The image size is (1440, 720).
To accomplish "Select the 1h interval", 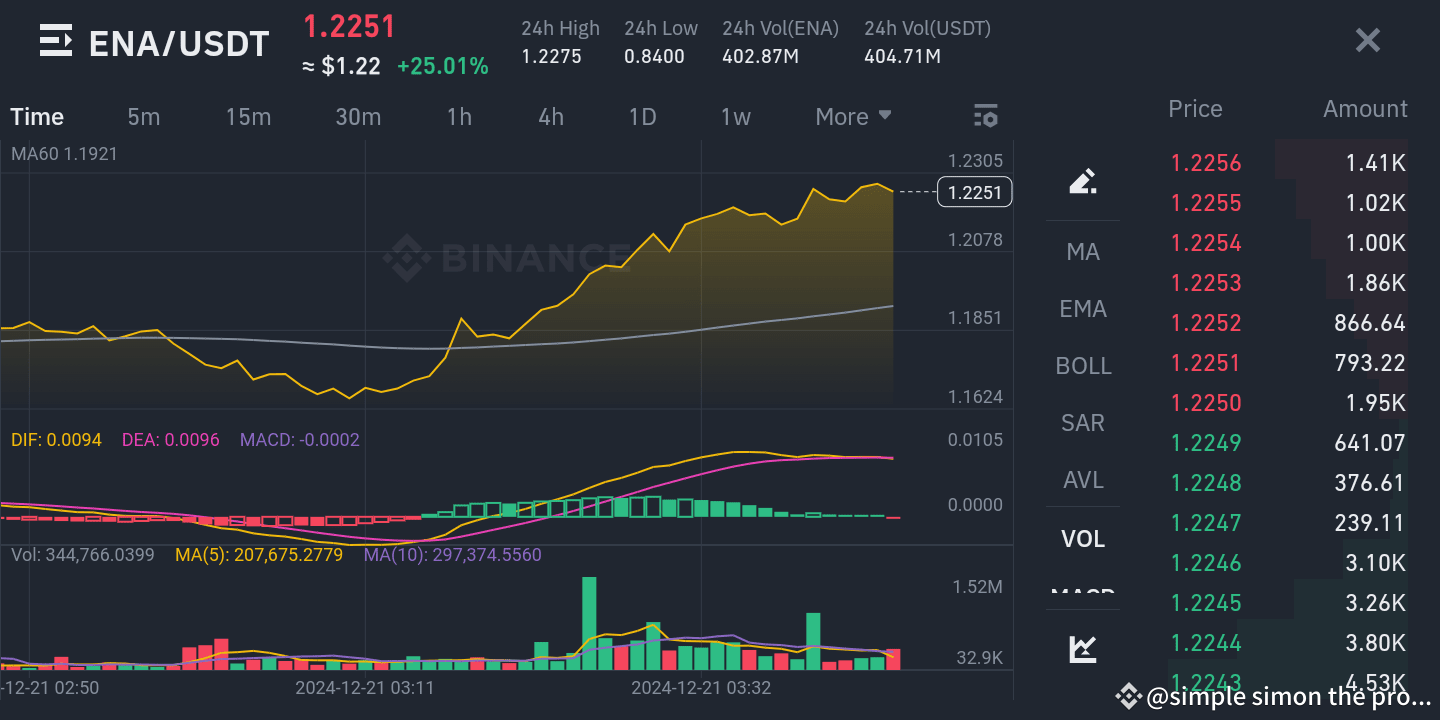I will (459, 116).
